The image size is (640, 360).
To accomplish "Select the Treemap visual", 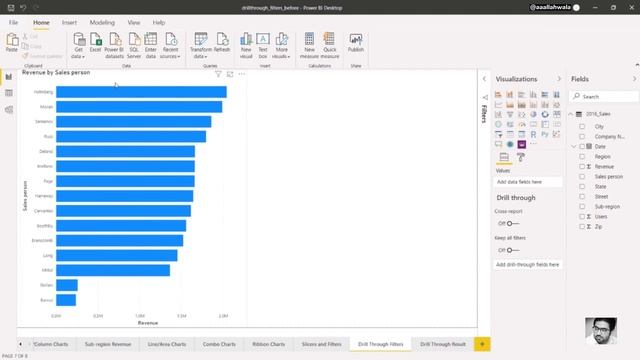I will (556, 115).
